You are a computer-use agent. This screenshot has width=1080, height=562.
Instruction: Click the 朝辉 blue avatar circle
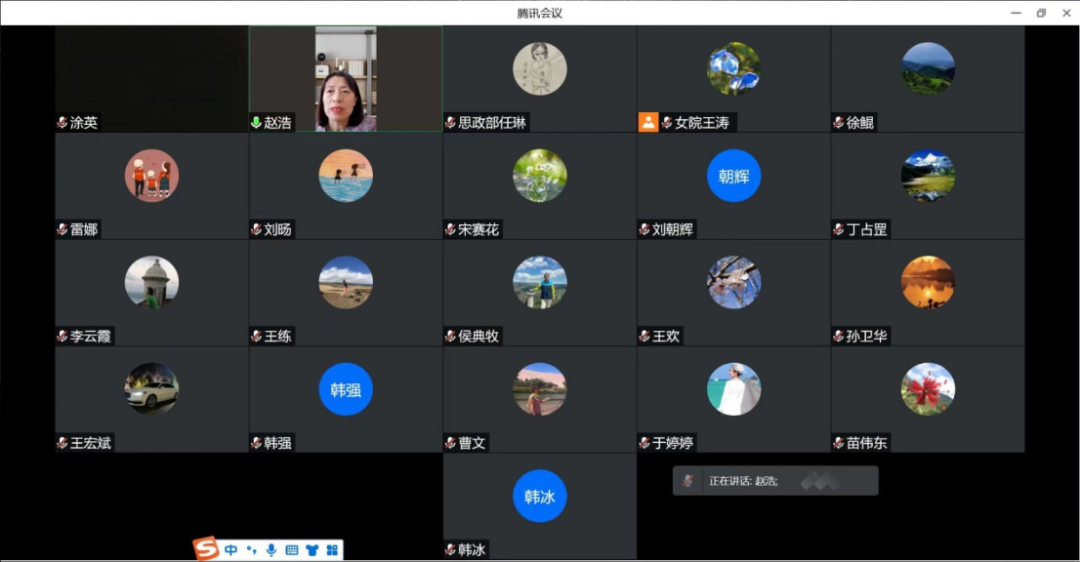pyautogui.click(x=733, y=176)
